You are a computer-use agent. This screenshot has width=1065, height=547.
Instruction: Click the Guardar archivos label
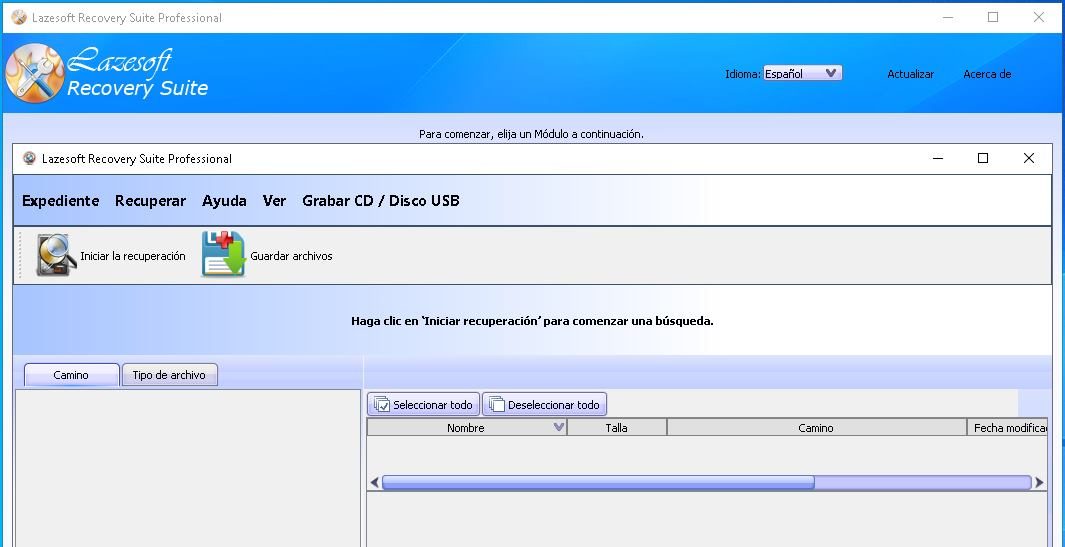[291, 256]
